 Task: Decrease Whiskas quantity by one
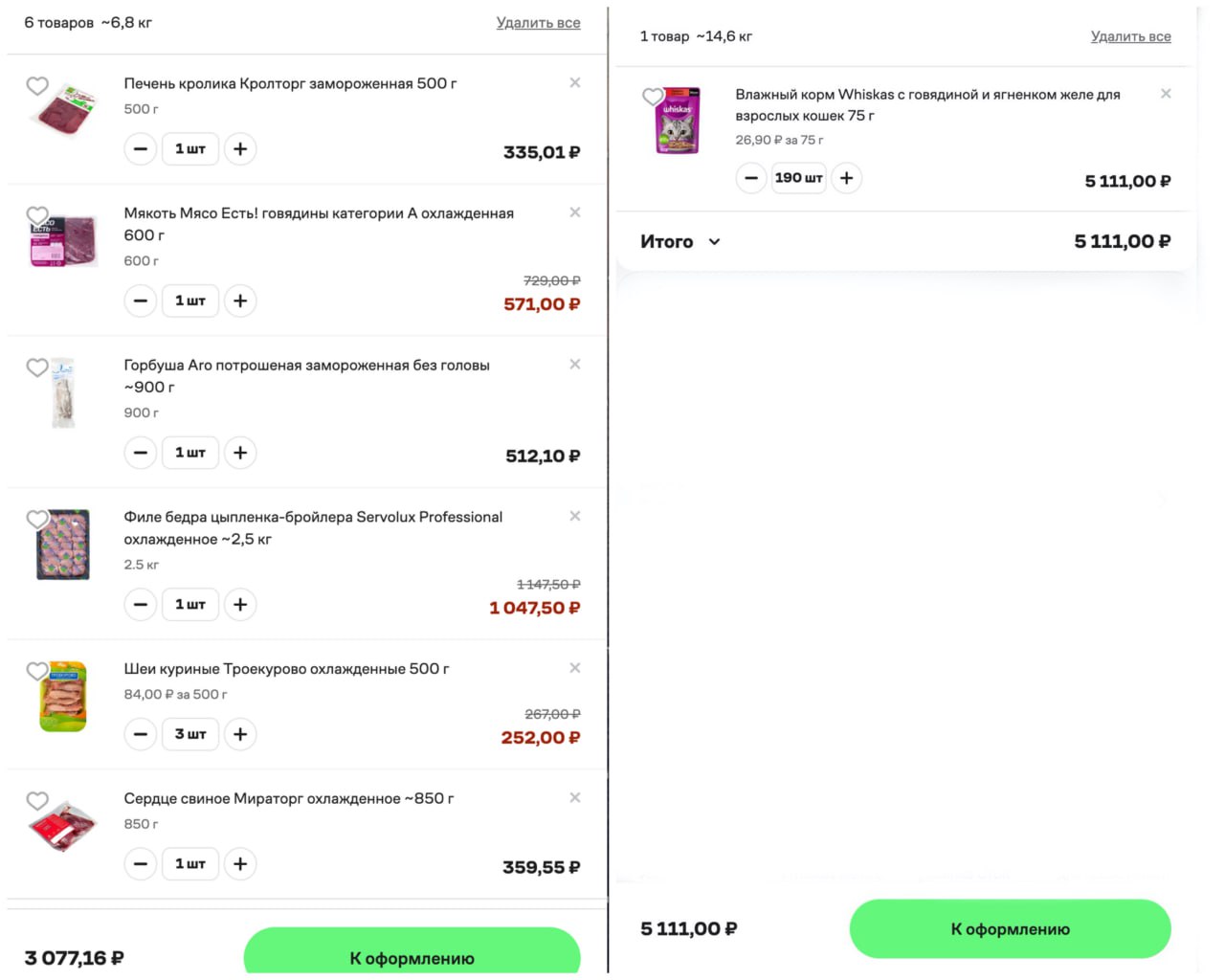pyautogui.click(x=751, y=178)
